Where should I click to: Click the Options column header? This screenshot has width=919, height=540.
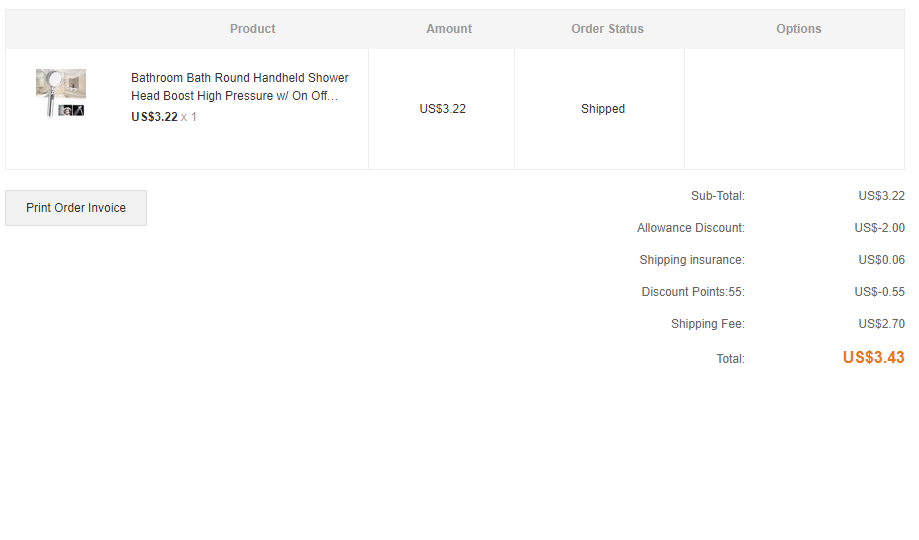[x=798, y=29]
